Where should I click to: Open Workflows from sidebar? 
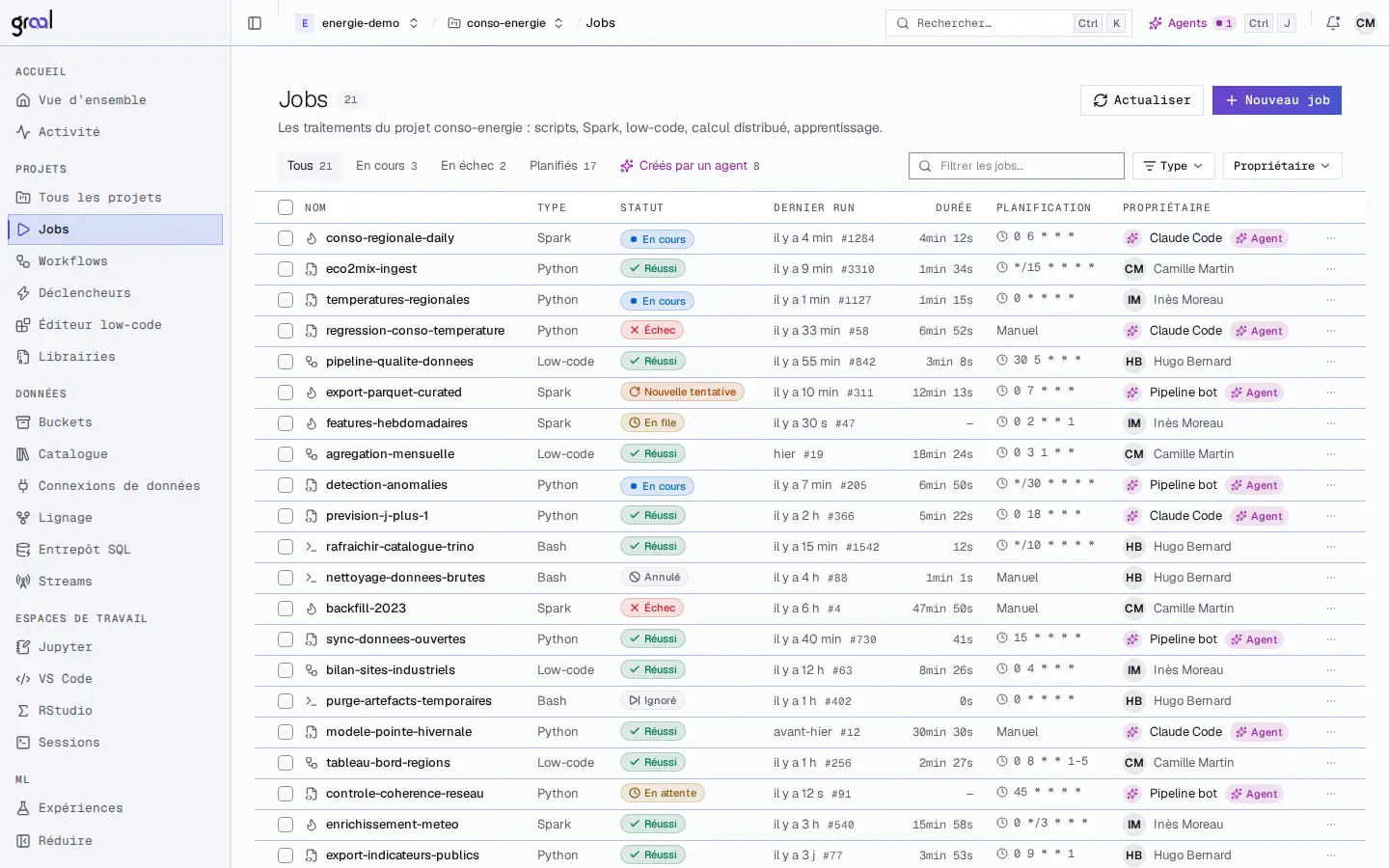[116, 261]
